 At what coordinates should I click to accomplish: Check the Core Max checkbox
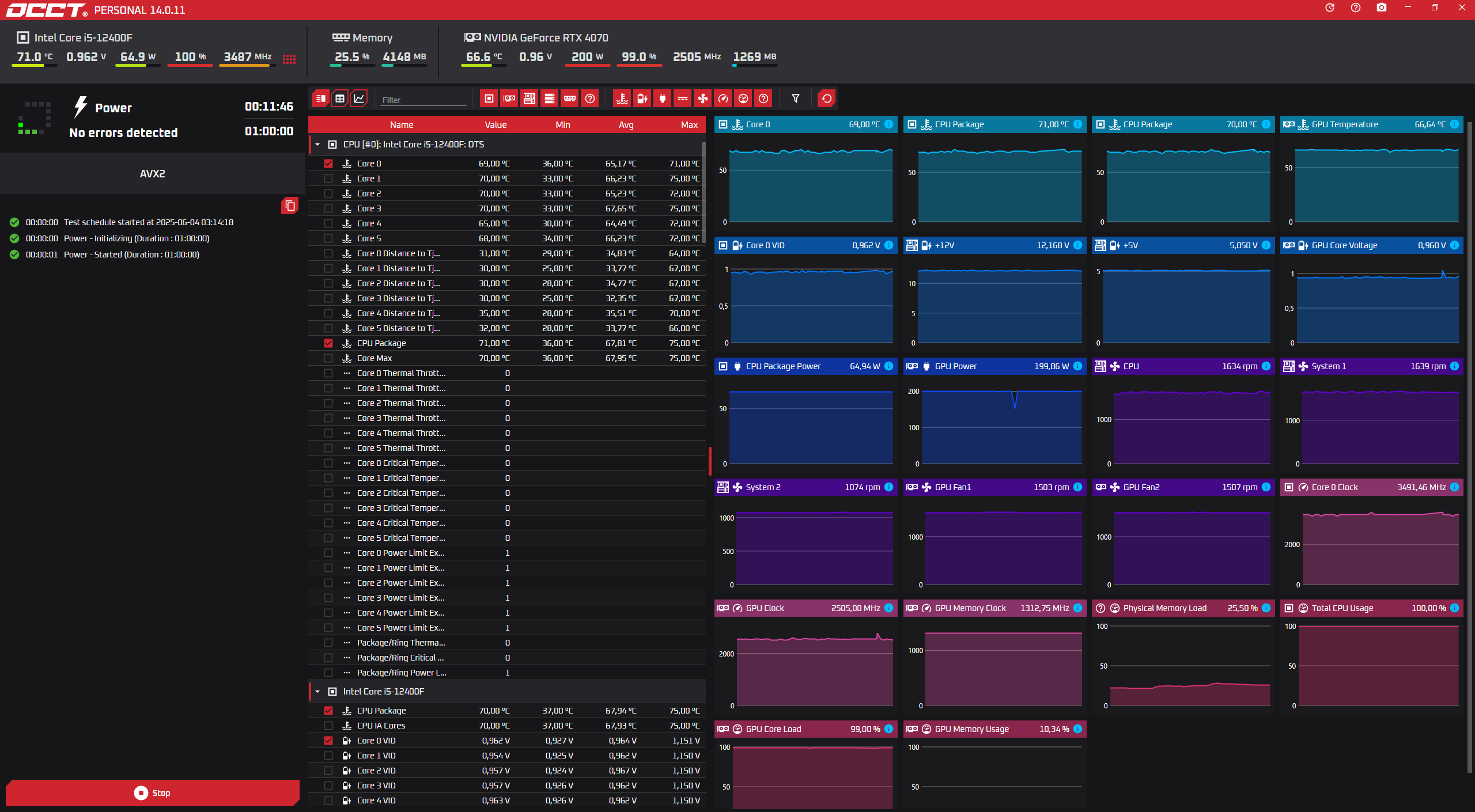coord(328,358)
